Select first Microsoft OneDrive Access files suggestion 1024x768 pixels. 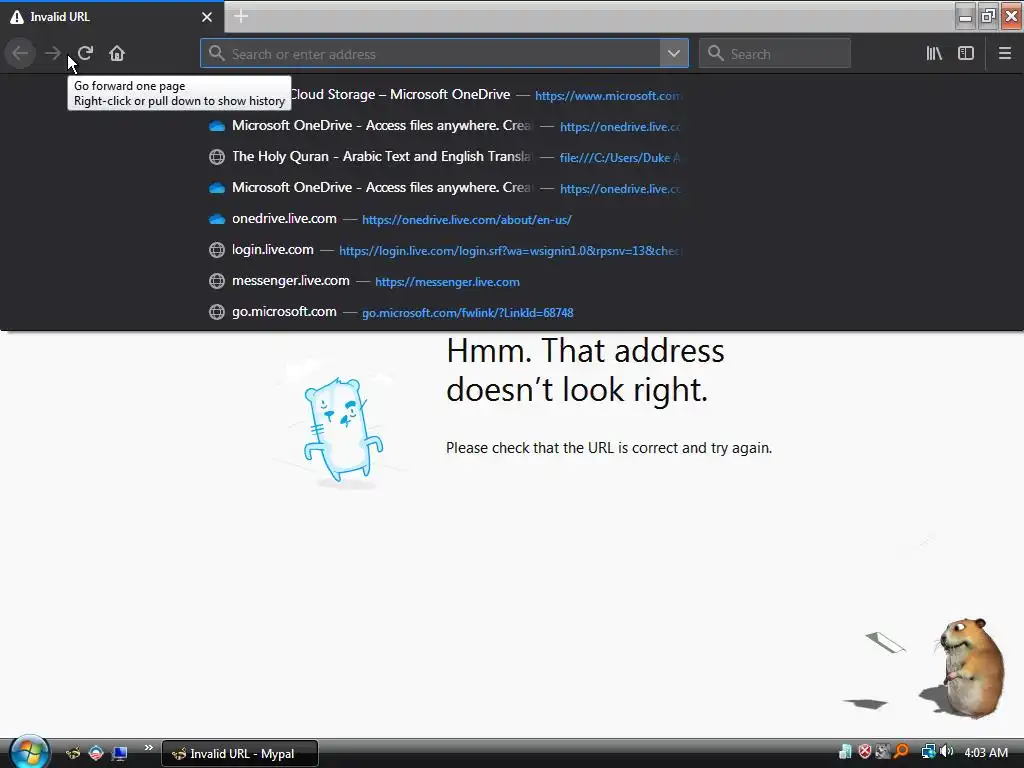click(444, 125)
